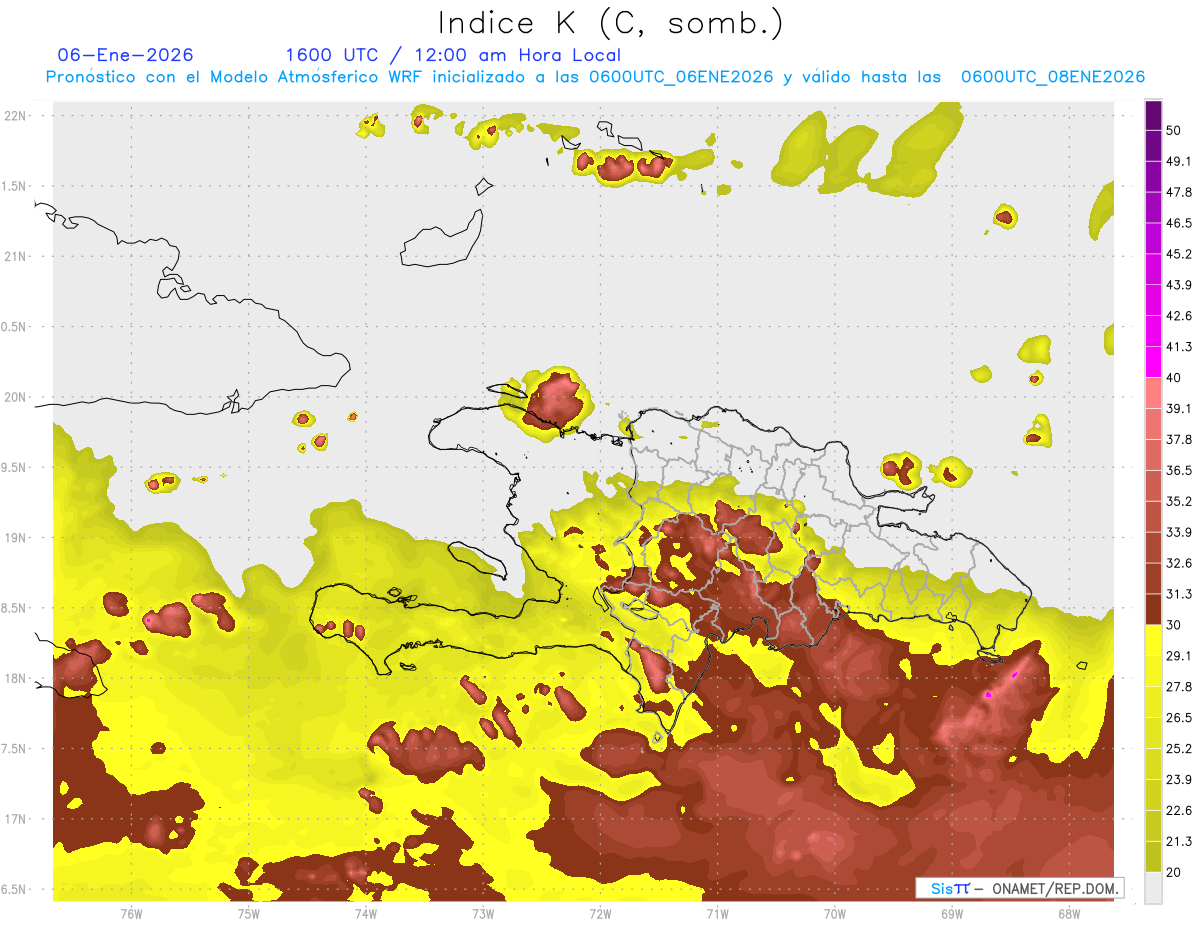Click the gray 20 legend band at bottom

1153,887
